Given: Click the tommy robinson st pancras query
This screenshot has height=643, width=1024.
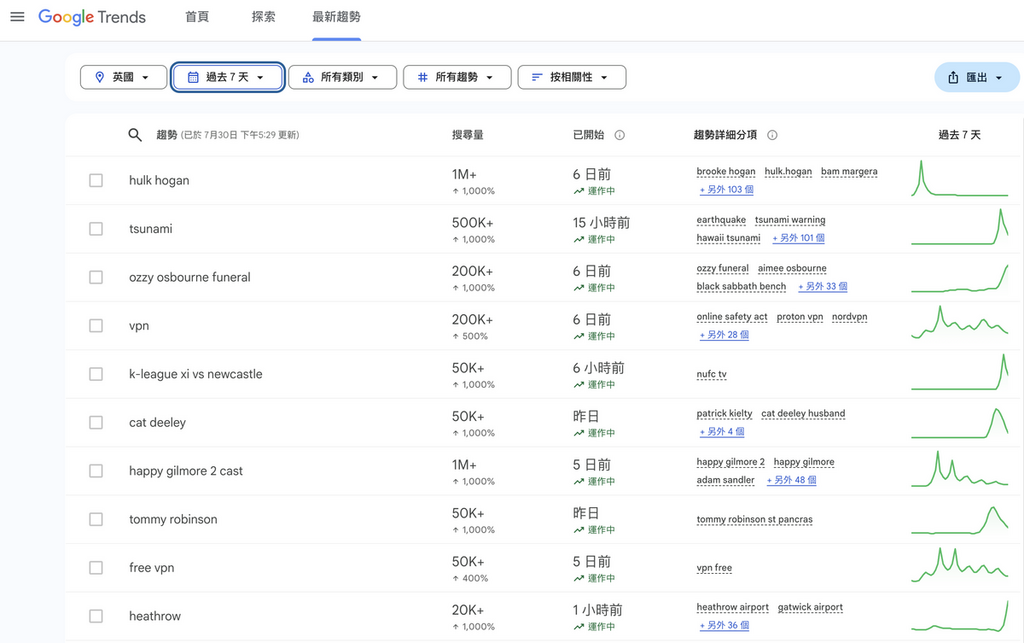Looking at the screenshot, I should coord(754,519).
